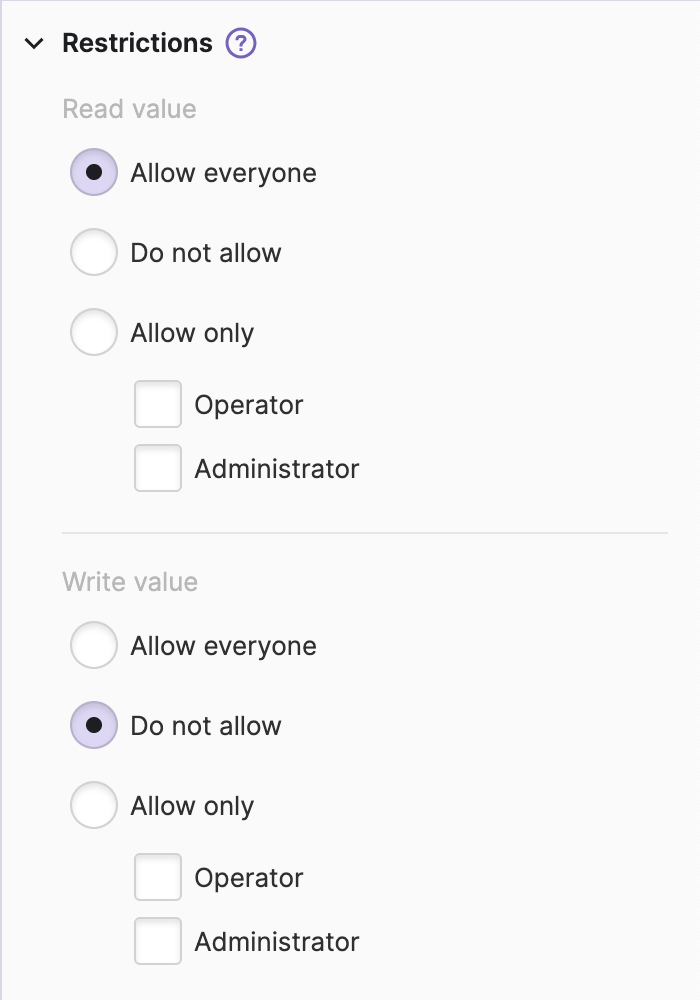Click "Do not allow" label text under Read value
700x1000 pixels.
click(x=206, y=254)
